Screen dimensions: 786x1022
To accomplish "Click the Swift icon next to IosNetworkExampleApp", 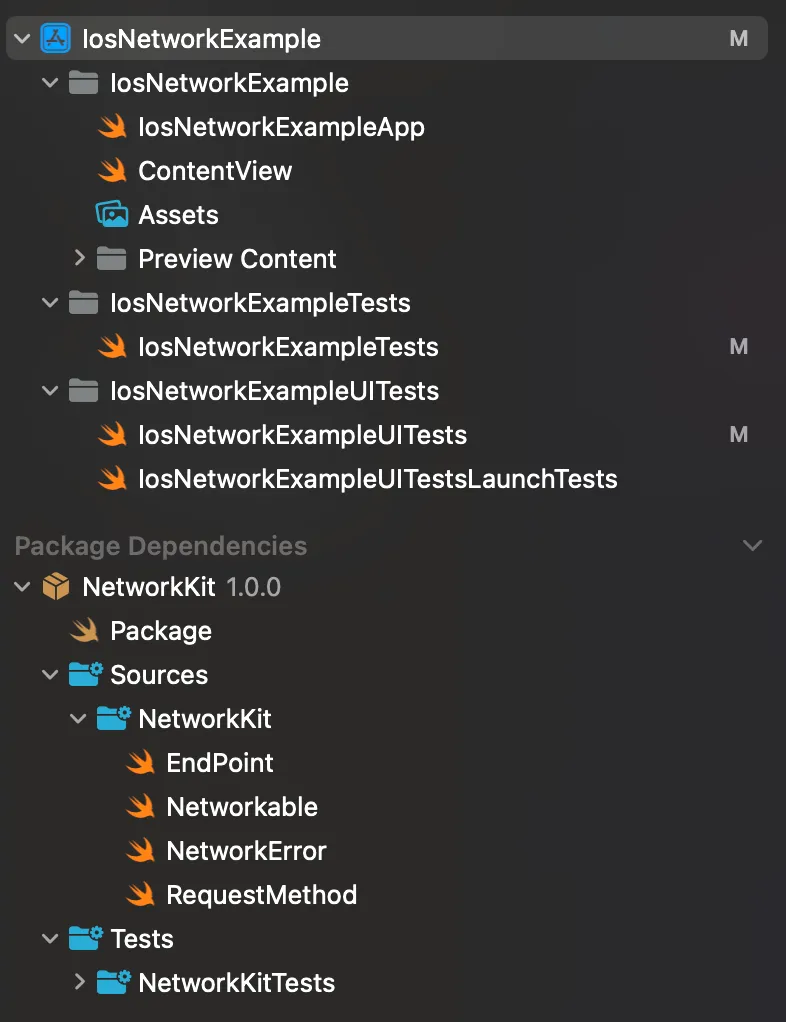I will pos(113,126).
